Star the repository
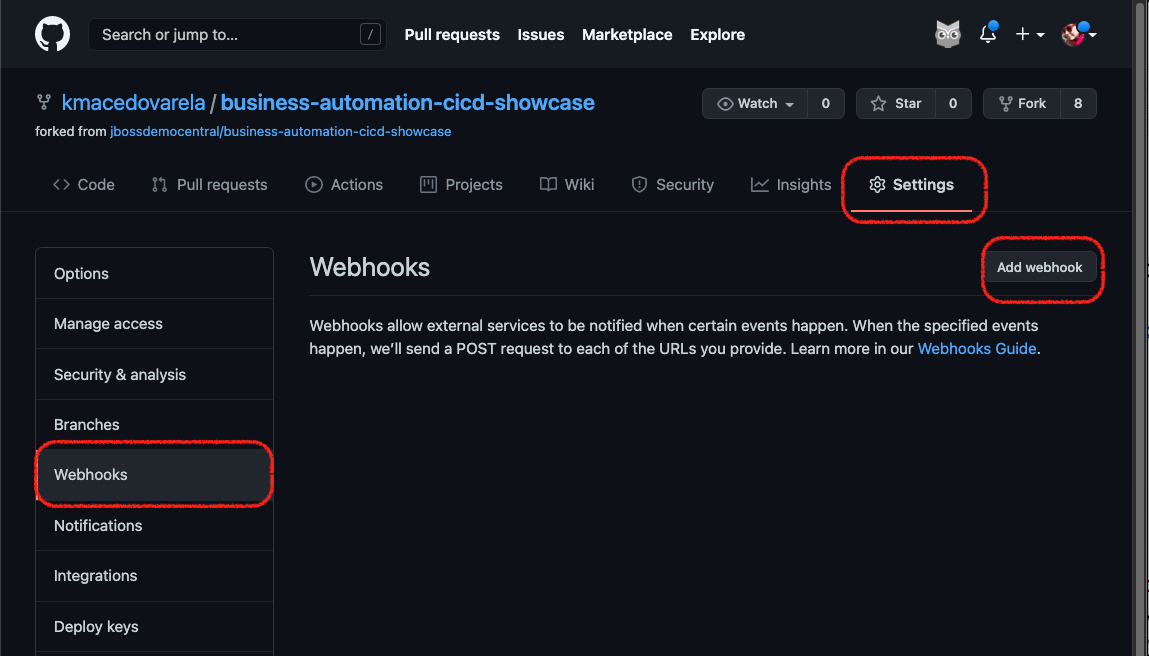Image resolution: width=1149 pixels, height=656 pixels. pos(895,103)
